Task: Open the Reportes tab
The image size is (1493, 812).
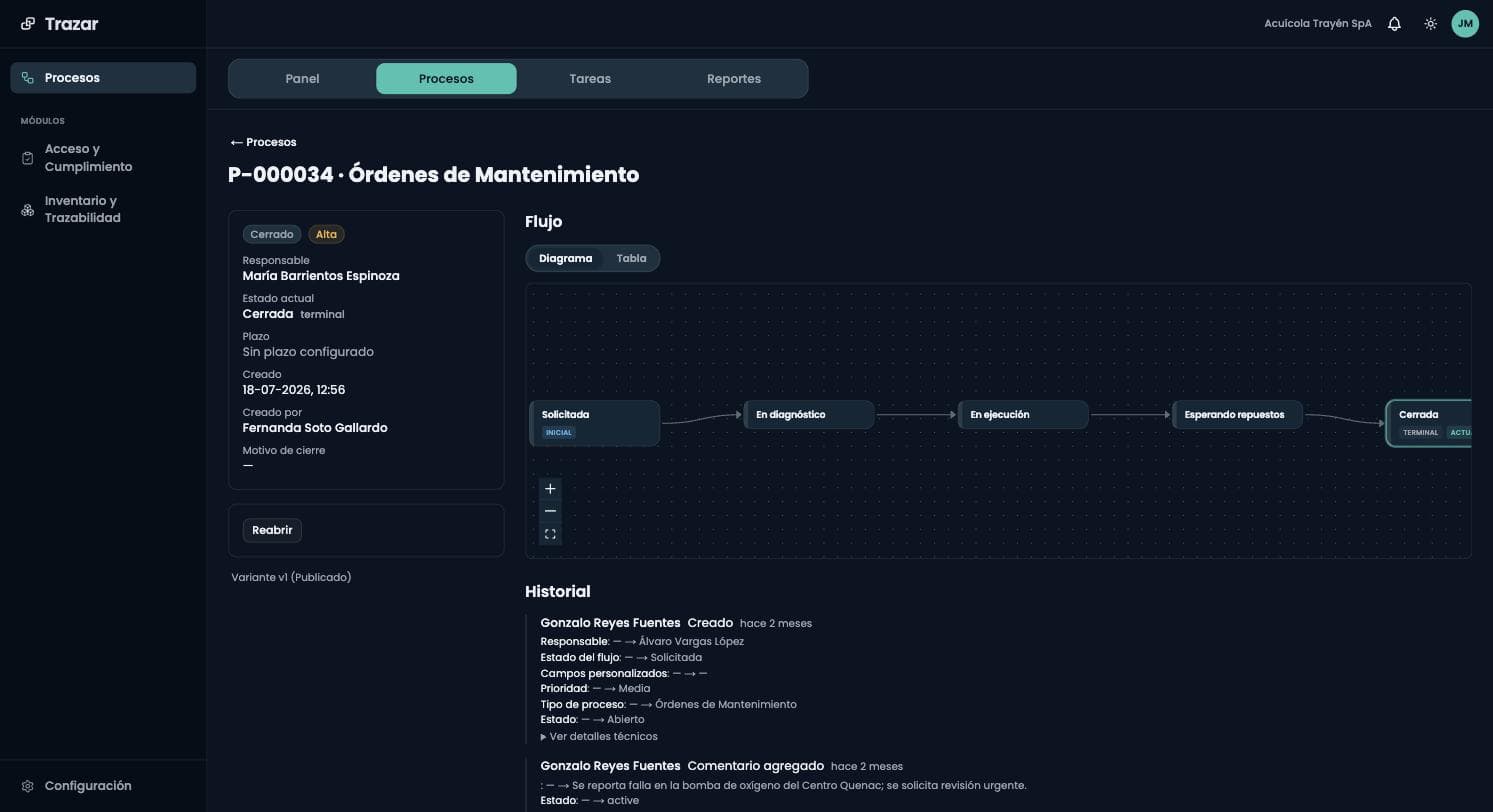Action: 734,79
